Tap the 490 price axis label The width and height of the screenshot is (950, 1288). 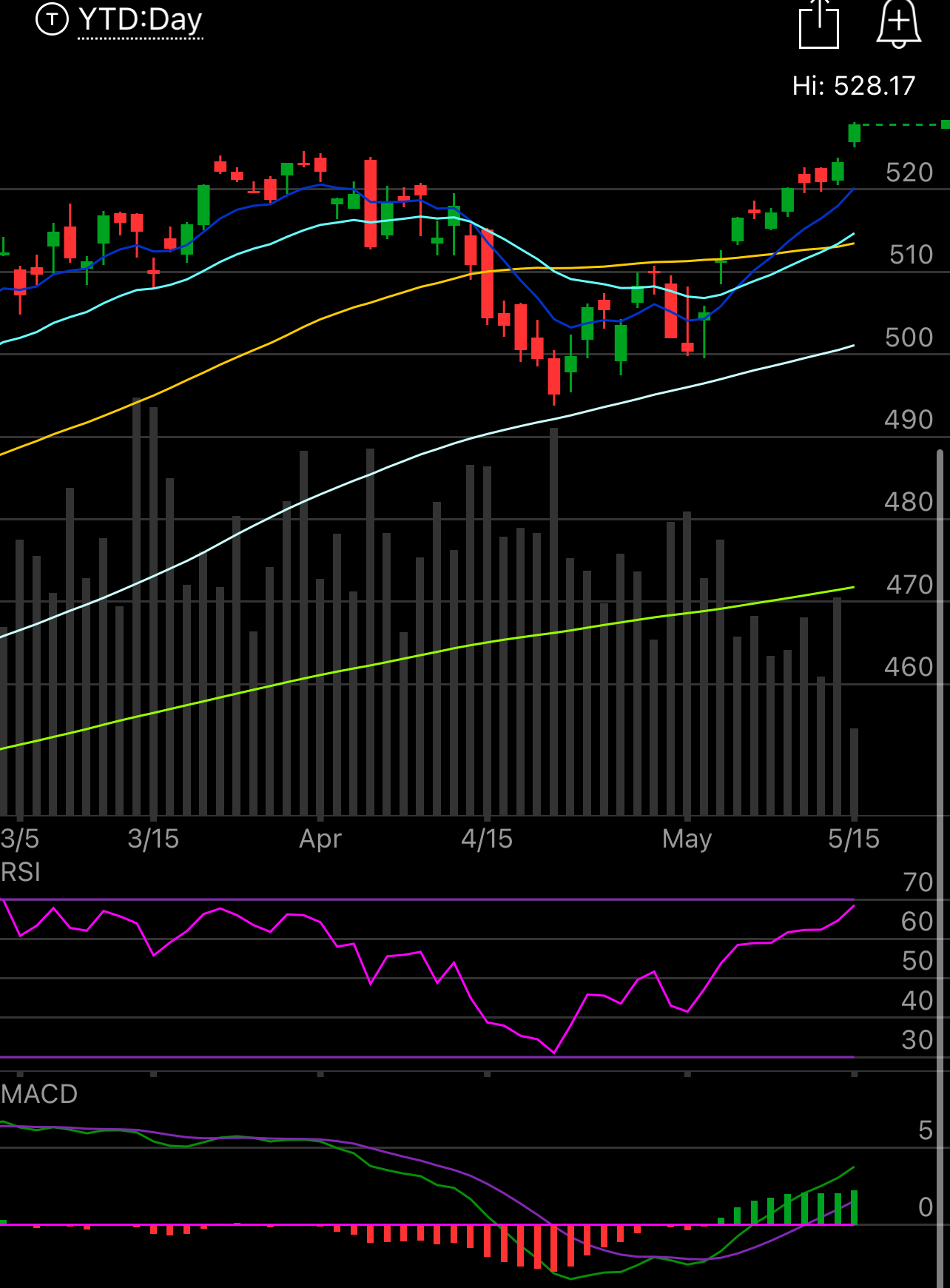909,420
